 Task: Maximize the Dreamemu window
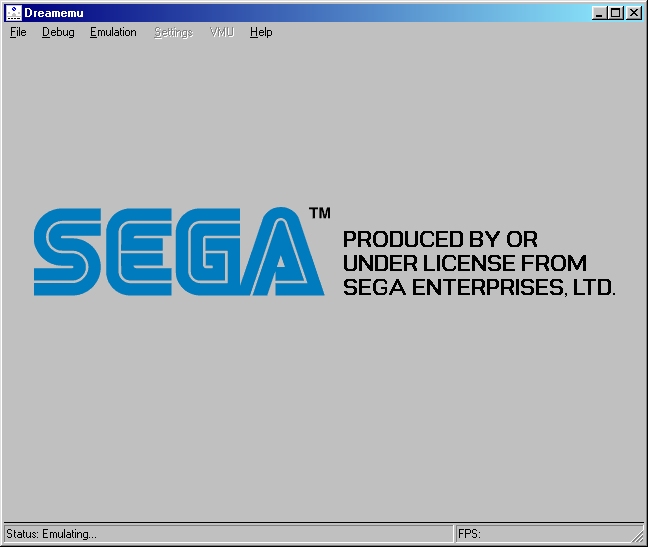(616, 13)
